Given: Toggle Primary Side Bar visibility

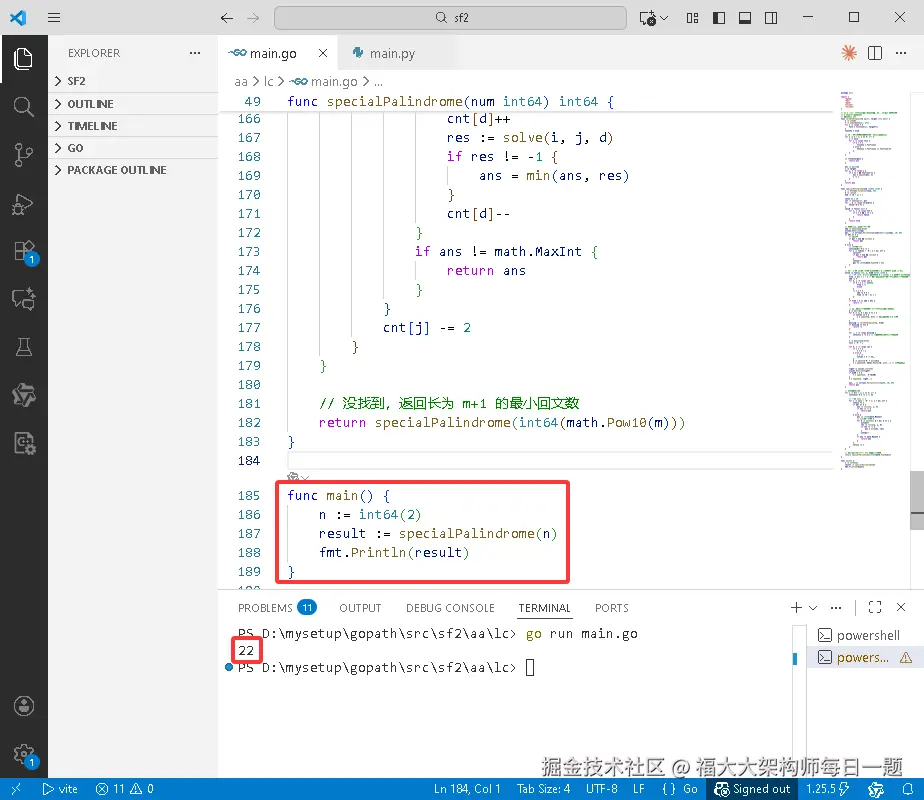Looking at the screenshot, I should [719, 18].
